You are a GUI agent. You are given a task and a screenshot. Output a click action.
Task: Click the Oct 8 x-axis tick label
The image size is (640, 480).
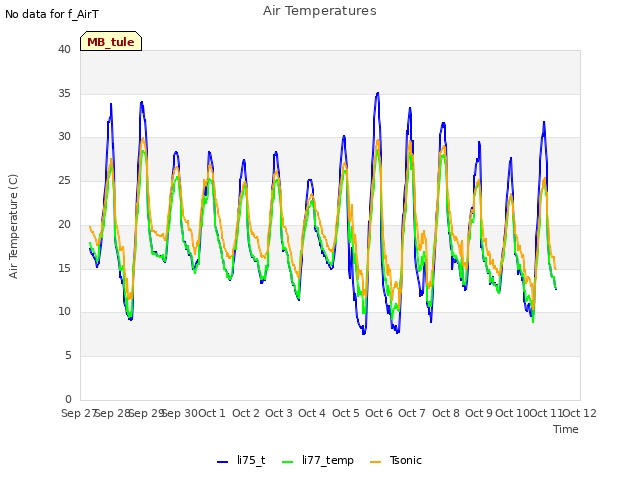tap(446, 413)
